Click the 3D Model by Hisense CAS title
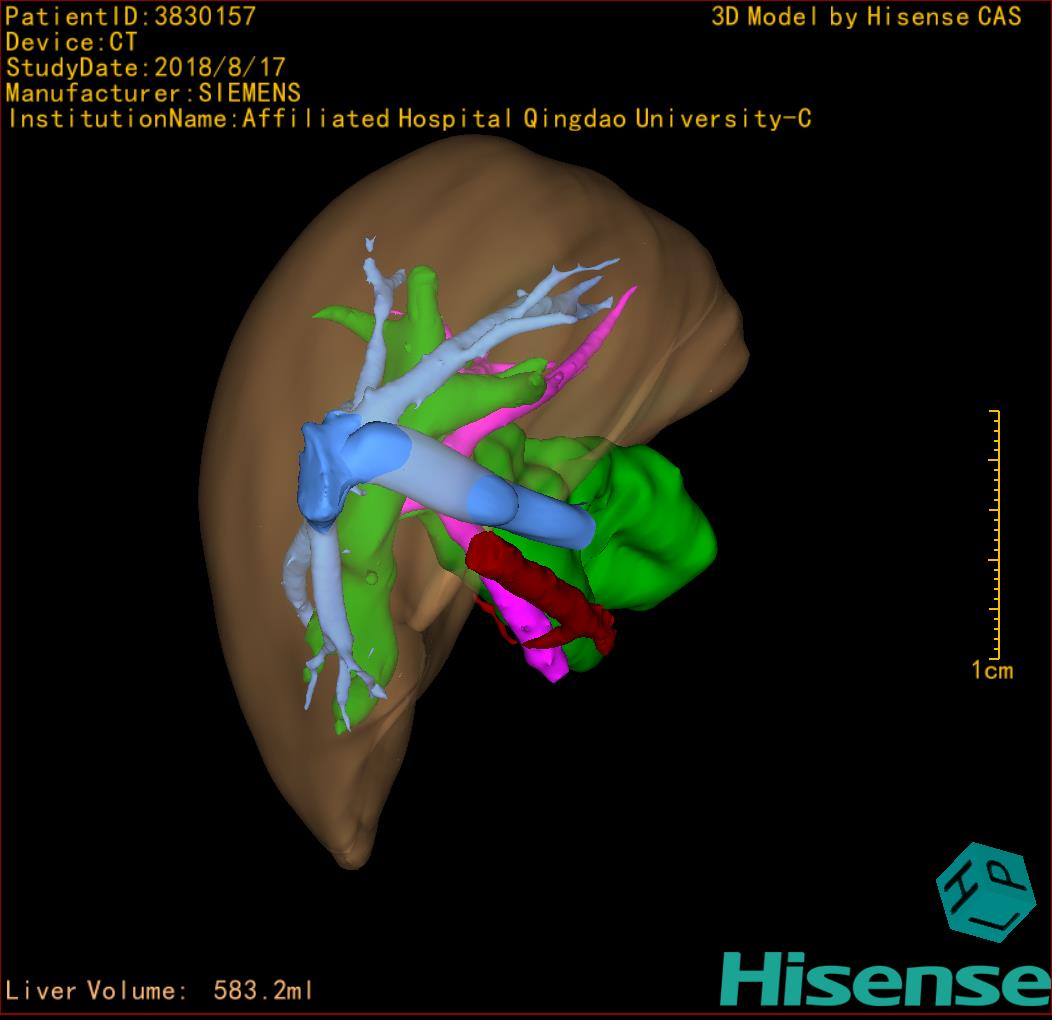The width and height of the screenshot is (1052, 1020). [866, 16]
